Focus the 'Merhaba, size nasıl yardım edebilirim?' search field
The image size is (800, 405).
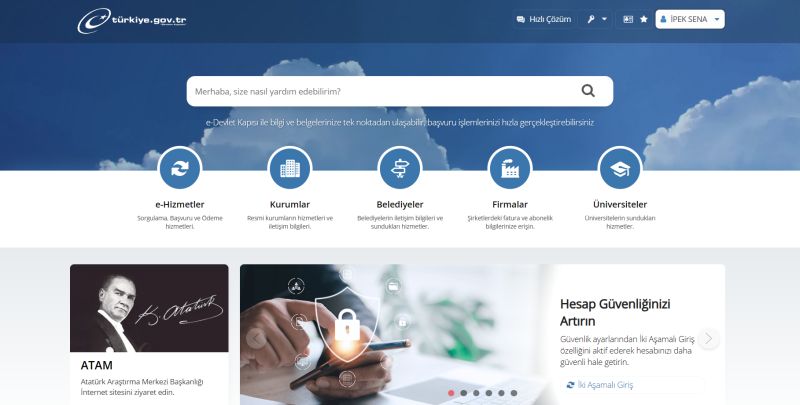[x=383, y=91]
